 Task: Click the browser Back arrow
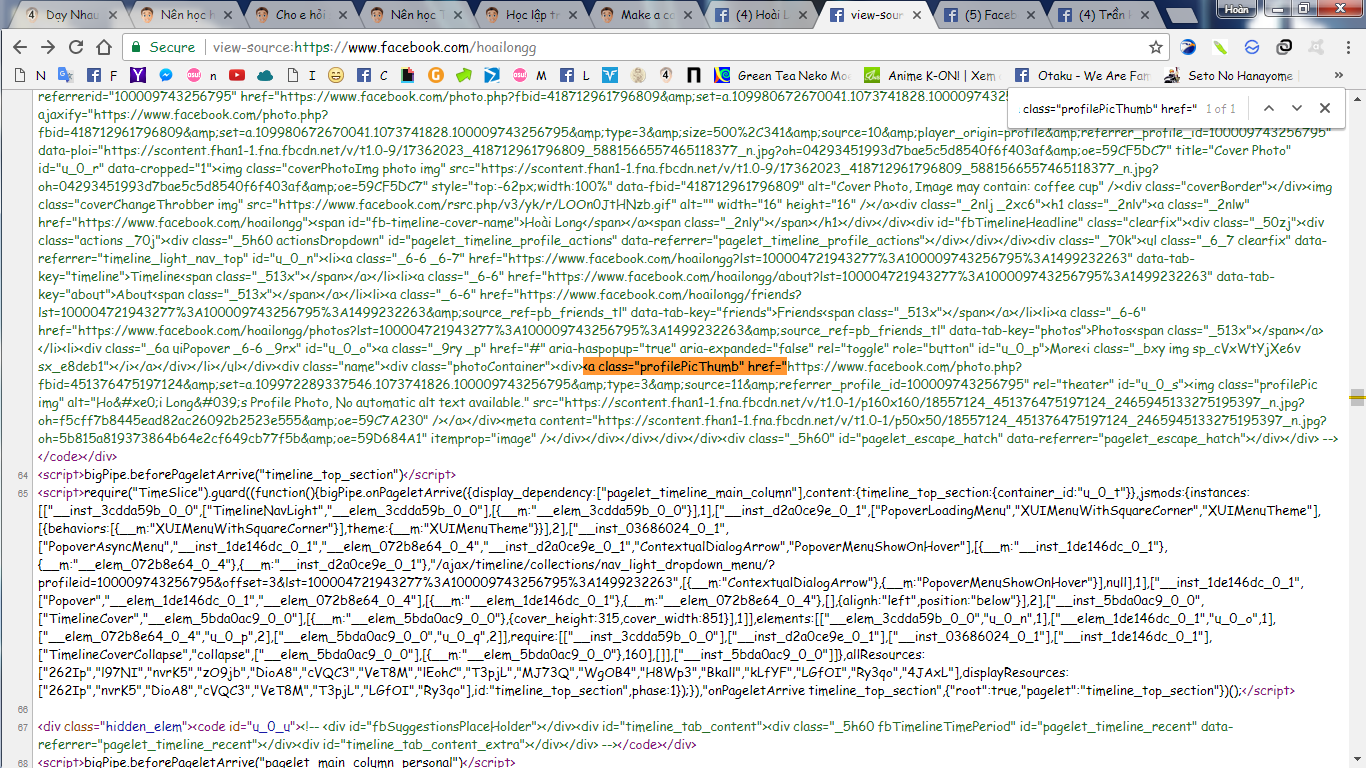coord(20,47)
